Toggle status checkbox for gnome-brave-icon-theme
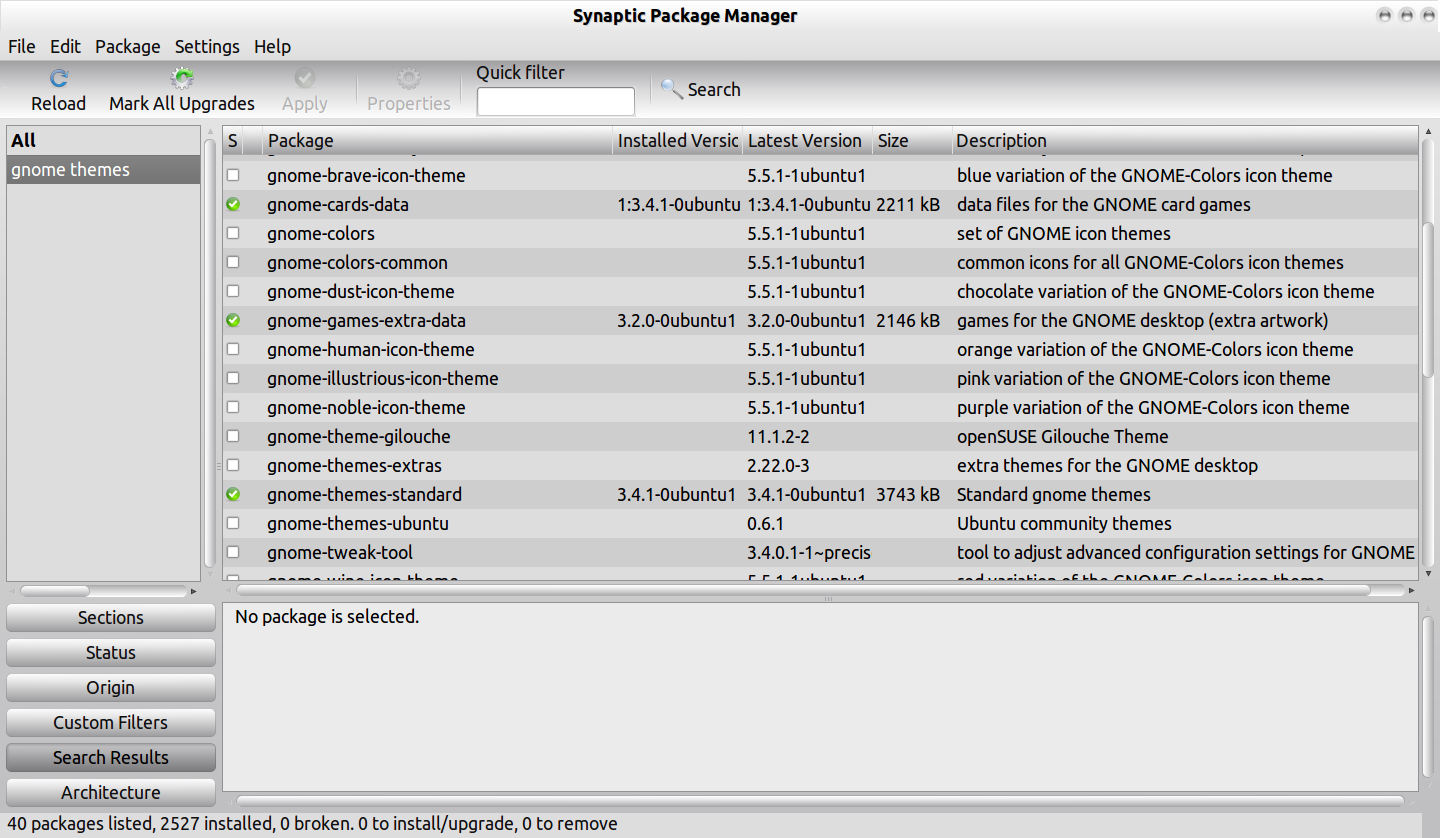Screen dimensions: 1440x838 [233, 175]
